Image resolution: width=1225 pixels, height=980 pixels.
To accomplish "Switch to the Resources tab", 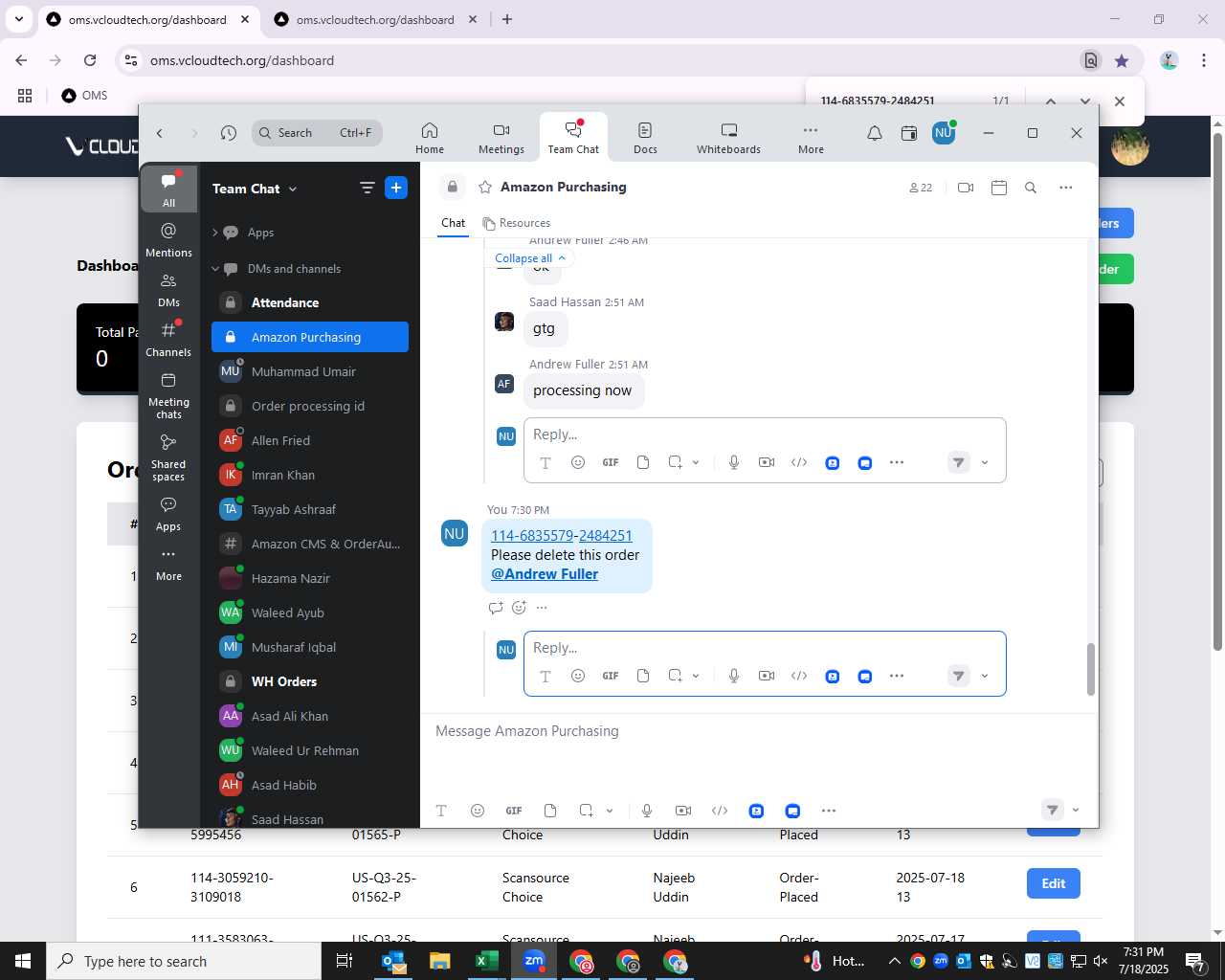I will pos(517,223).
